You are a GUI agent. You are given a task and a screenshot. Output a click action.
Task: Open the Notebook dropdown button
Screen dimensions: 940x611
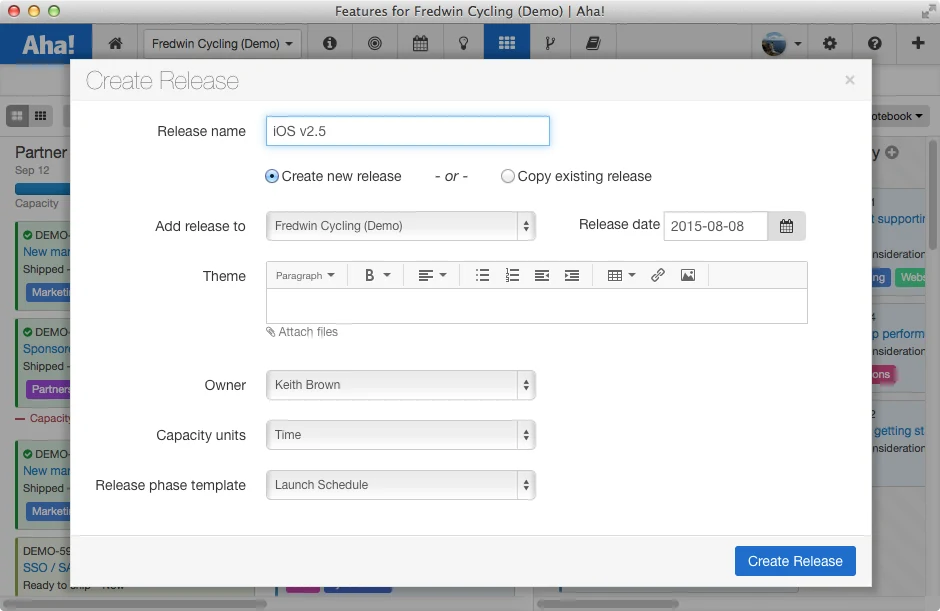click(898, 116)
